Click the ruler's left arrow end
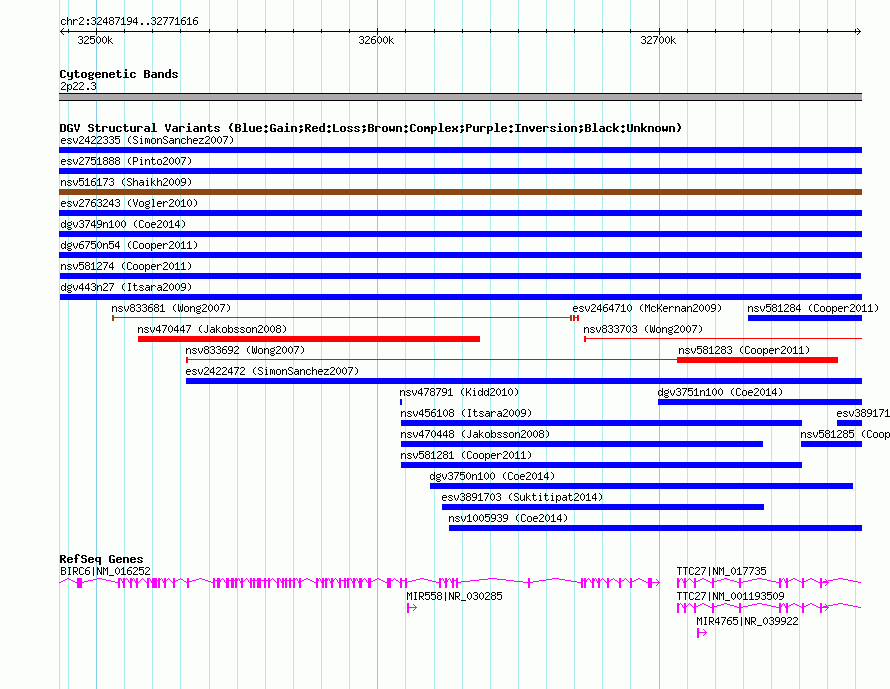This screenshot has height=689, width=890. click(62, 31)
